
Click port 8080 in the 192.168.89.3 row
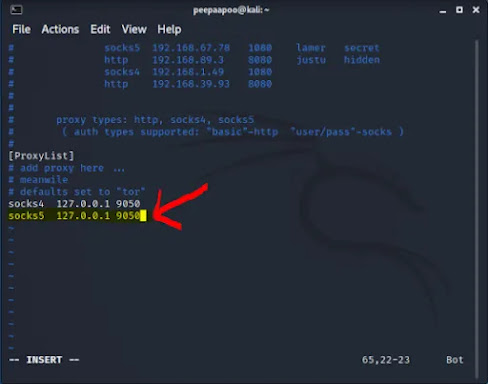click(260, 60)
